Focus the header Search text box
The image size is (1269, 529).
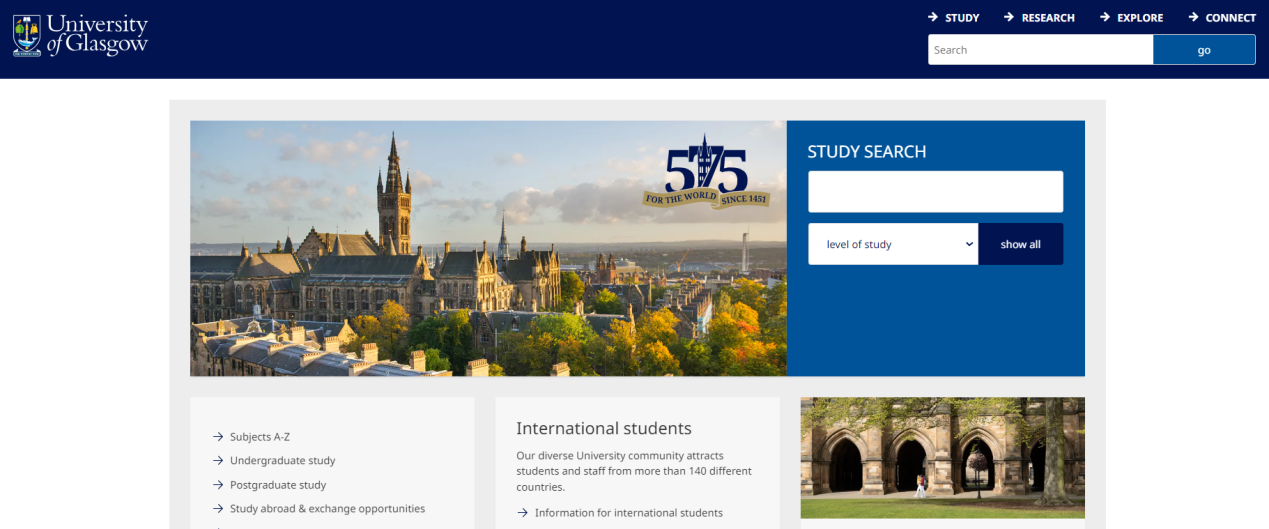point(1040,50)
